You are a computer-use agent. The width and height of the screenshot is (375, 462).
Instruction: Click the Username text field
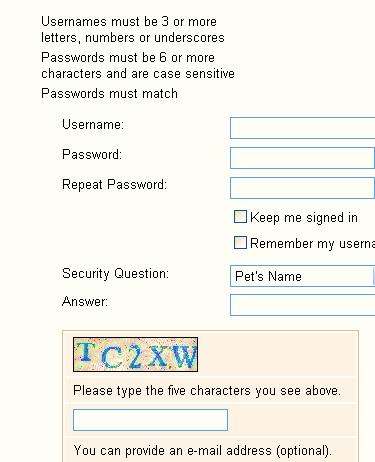point(302,128)
